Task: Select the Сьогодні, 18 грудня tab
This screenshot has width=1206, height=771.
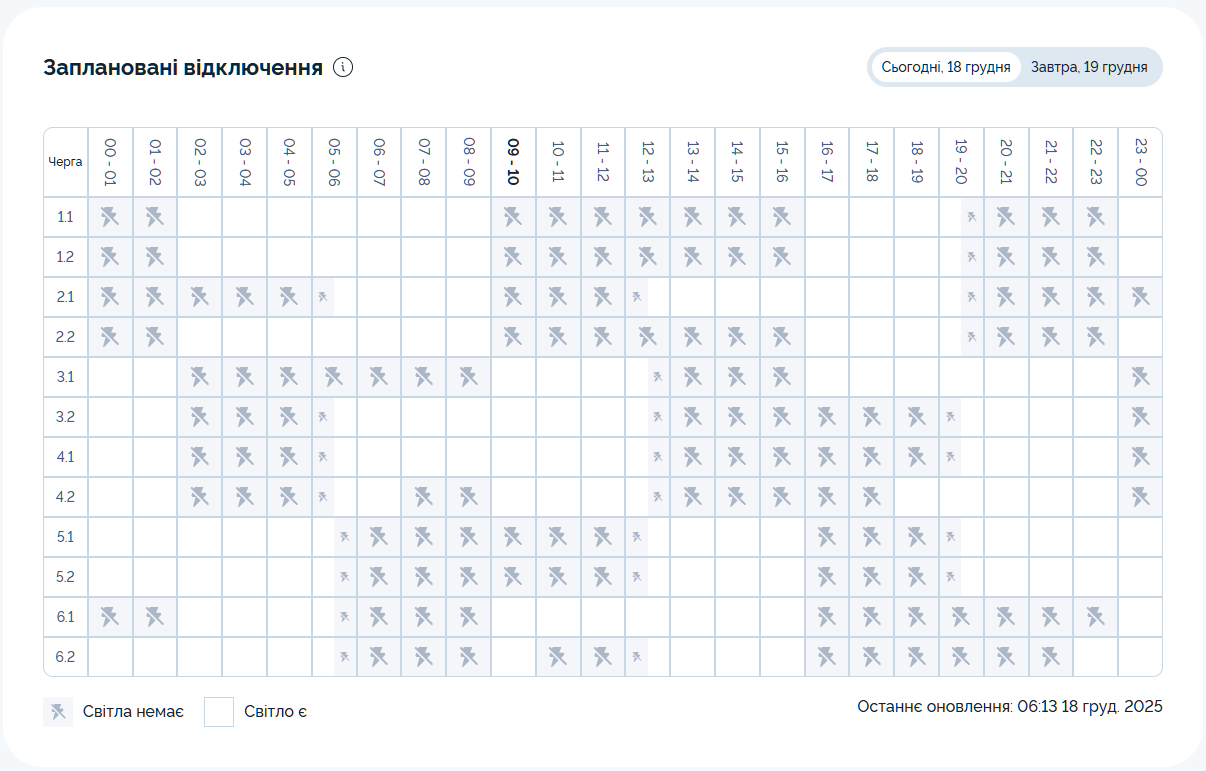Action: tap(946, 67)
